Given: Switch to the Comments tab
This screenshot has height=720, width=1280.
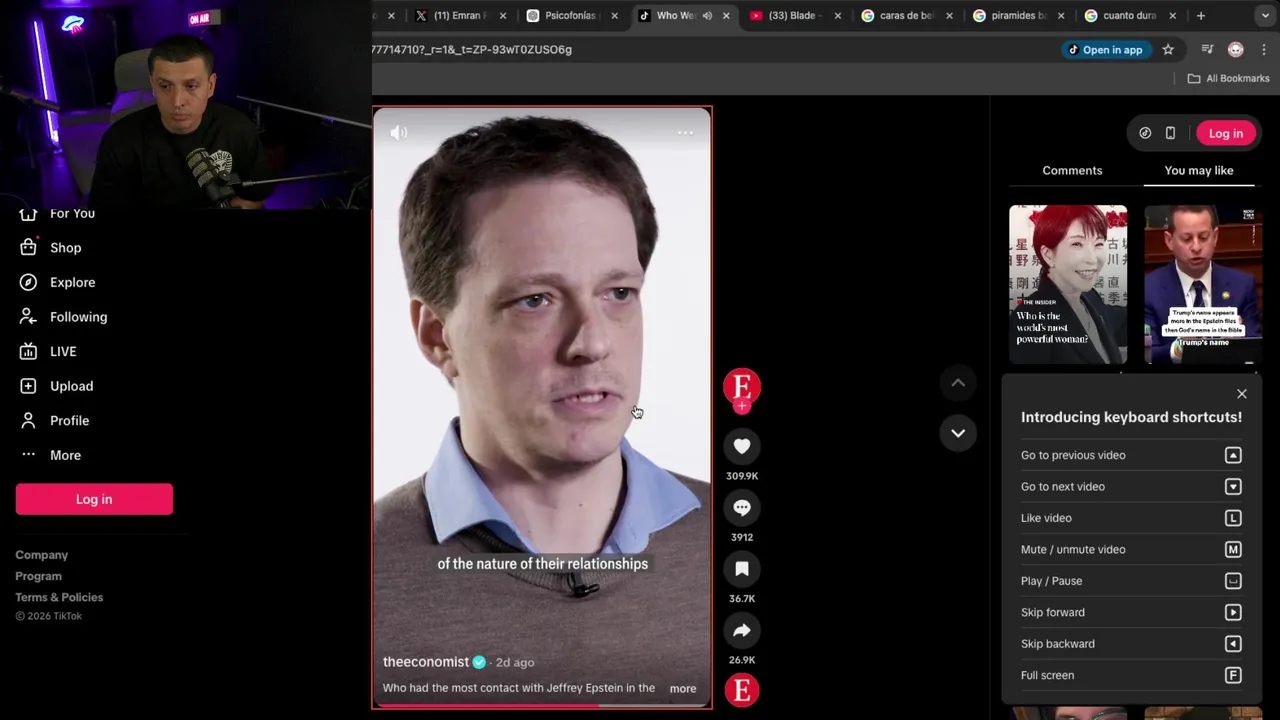Looking at the screenshot, I should coord(1072,170).
